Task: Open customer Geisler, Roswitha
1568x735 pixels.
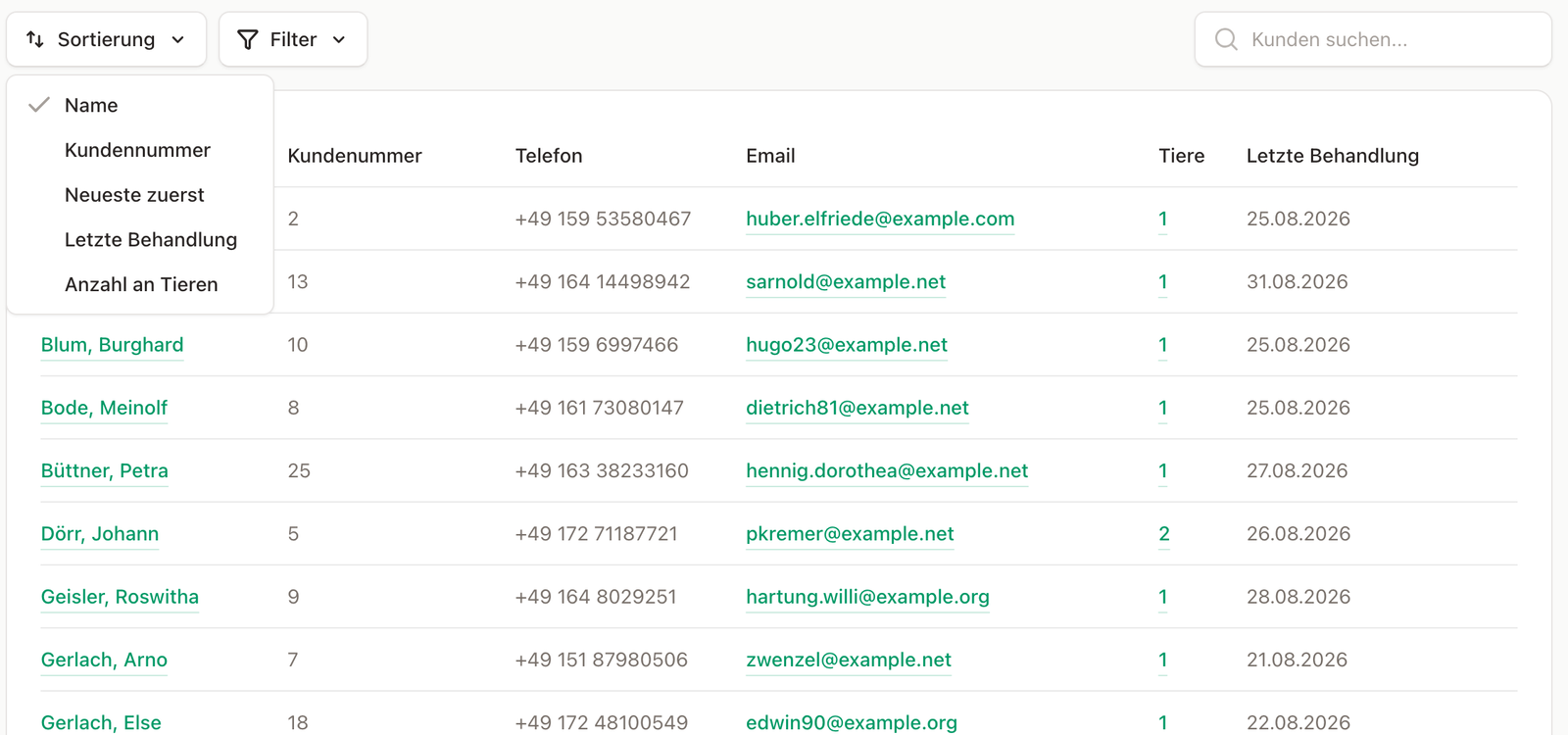Action: coord(120,597)
